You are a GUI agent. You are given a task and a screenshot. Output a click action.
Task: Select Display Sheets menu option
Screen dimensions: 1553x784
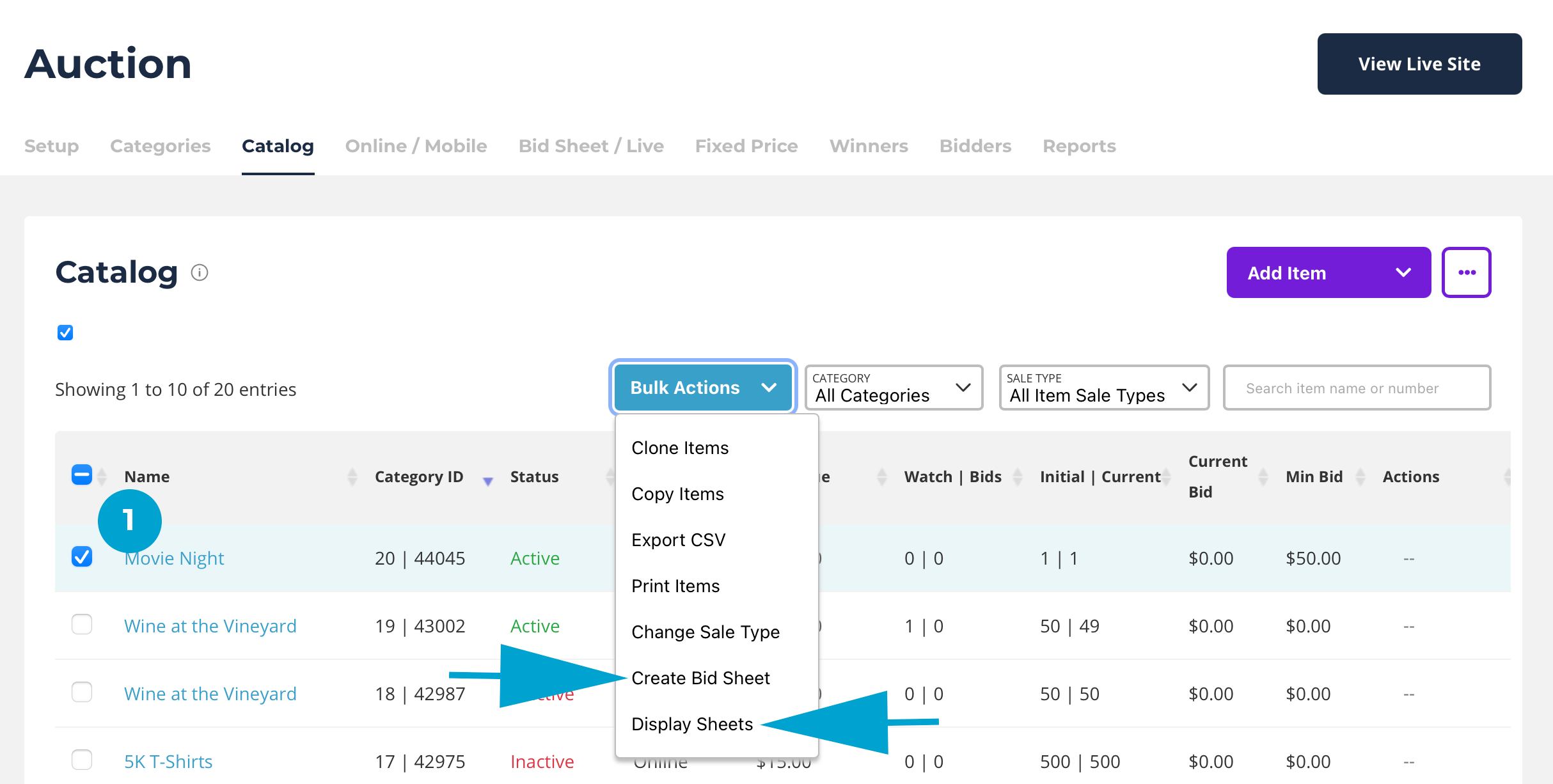coord(692,724)
